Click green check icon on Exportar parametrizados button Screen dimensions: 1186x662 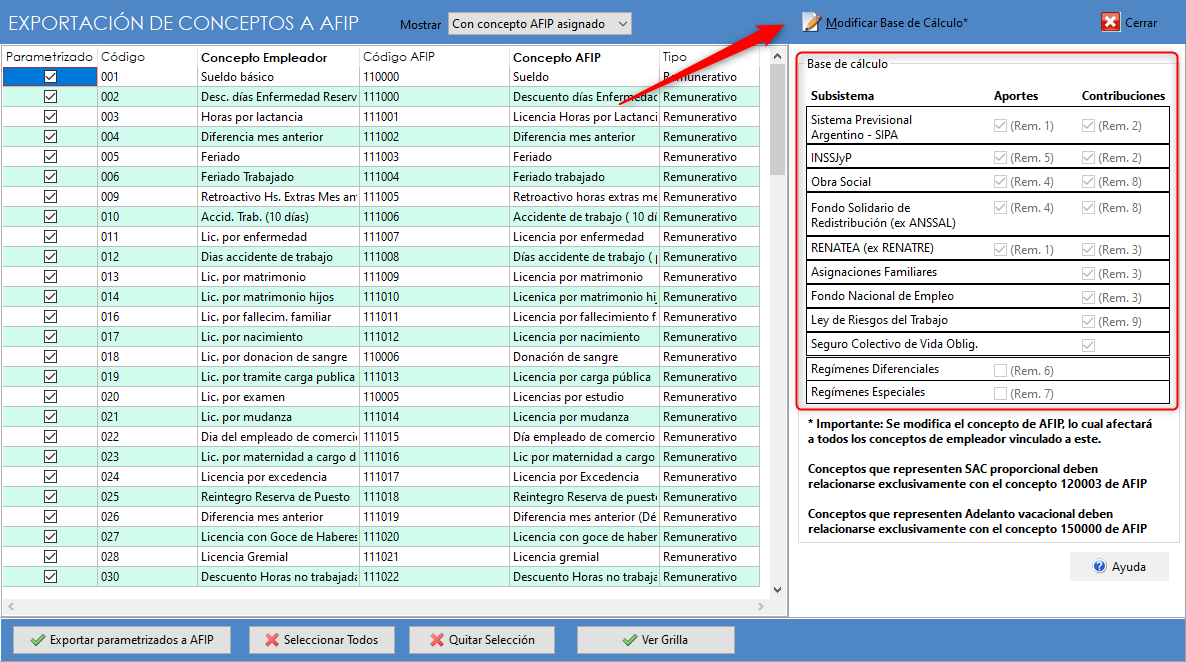click(x=38, y=640)
